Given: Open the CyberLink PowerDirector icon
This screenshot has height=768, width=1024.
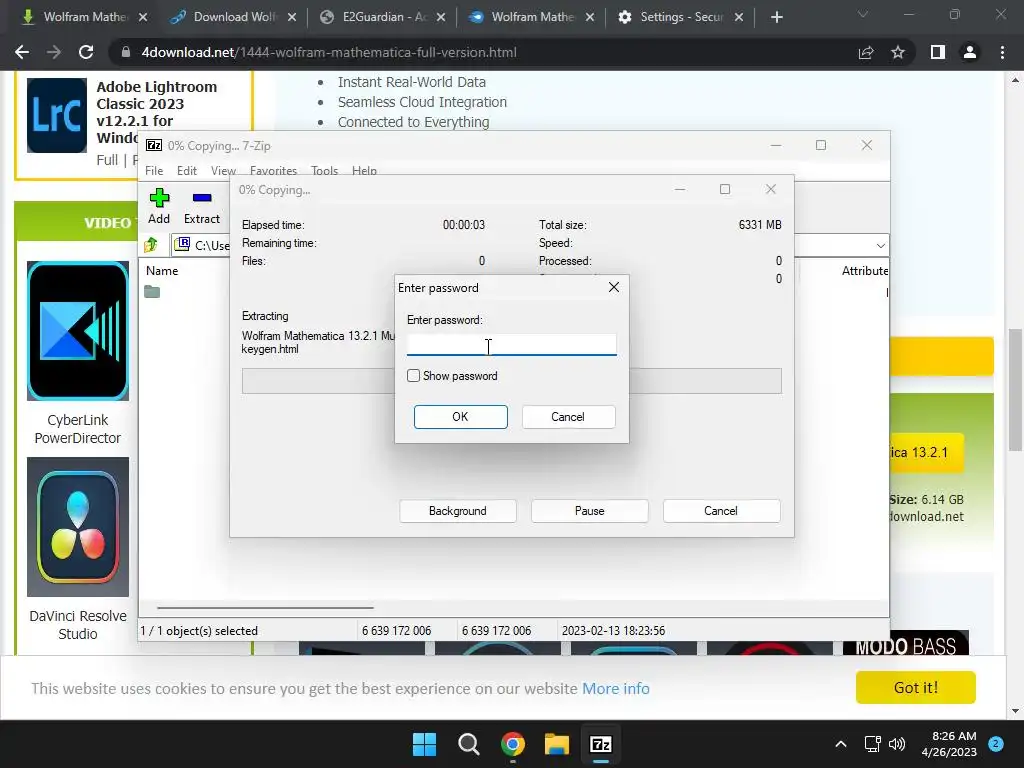Looking at the screenshot, I should coord(78,331).
